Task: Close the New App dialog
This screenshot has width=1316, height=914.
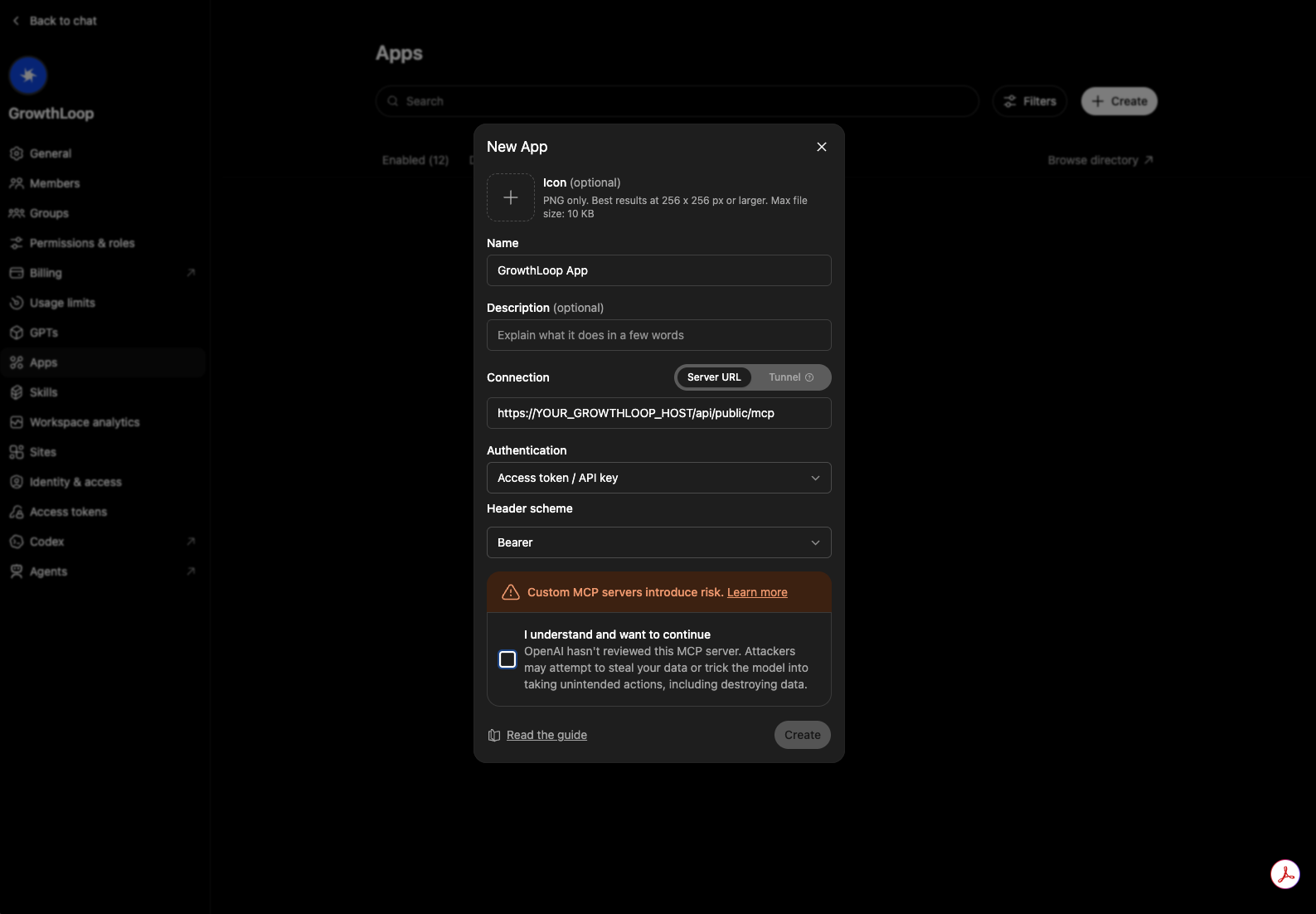Action: pyautogui.click(x=822, y=147)
